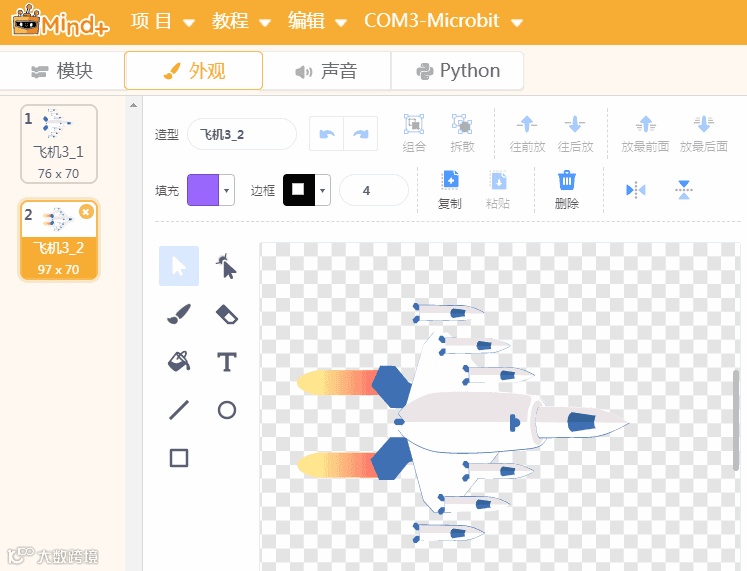Redo the last costume edit
The height and width of the screenshot is (571, 747).
(361, 134)
